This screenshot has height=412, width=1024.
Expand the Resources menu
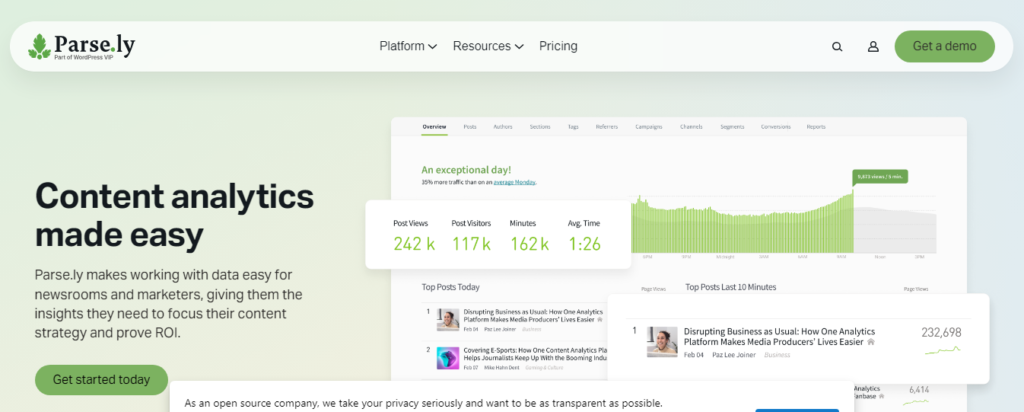(488, 46)
